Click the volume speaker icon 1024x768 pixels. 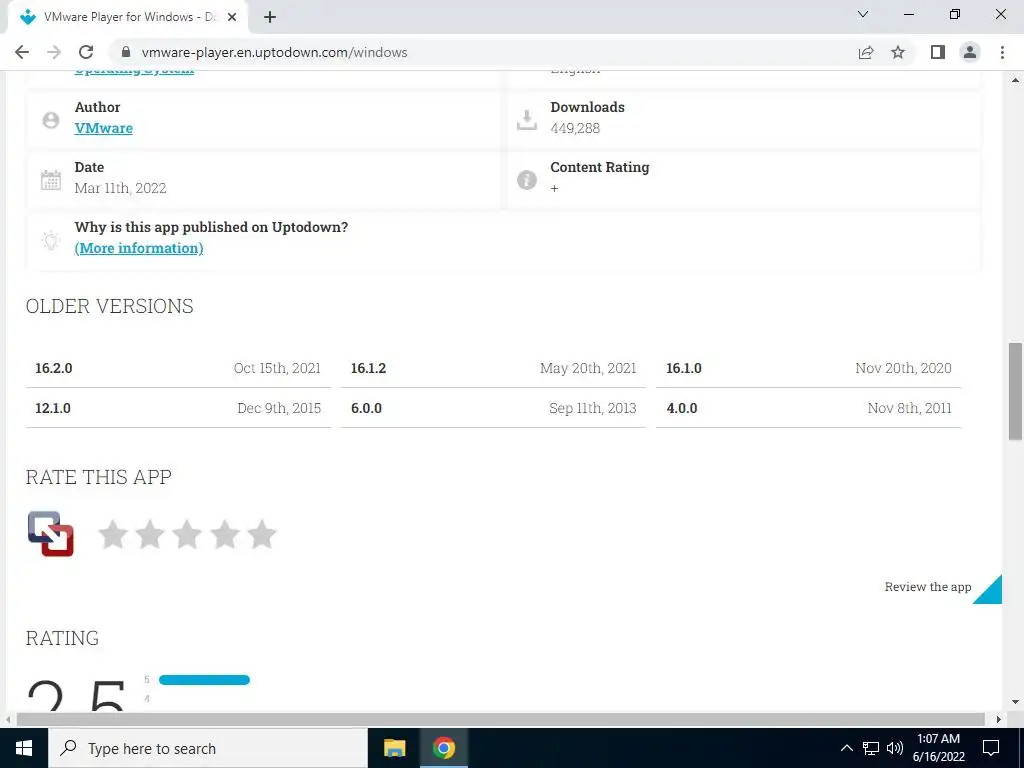point(895,748)
